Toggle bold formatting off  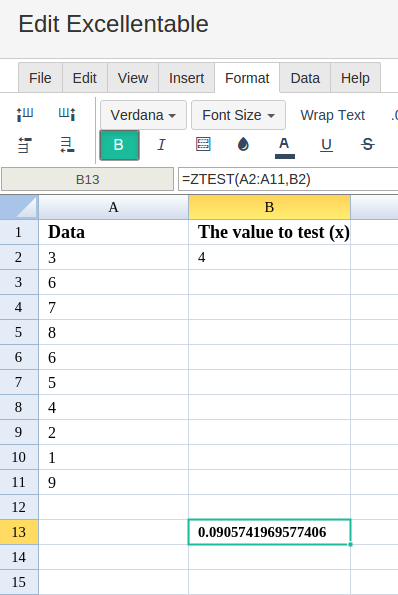pyautogui.click(x=119, y=145)
